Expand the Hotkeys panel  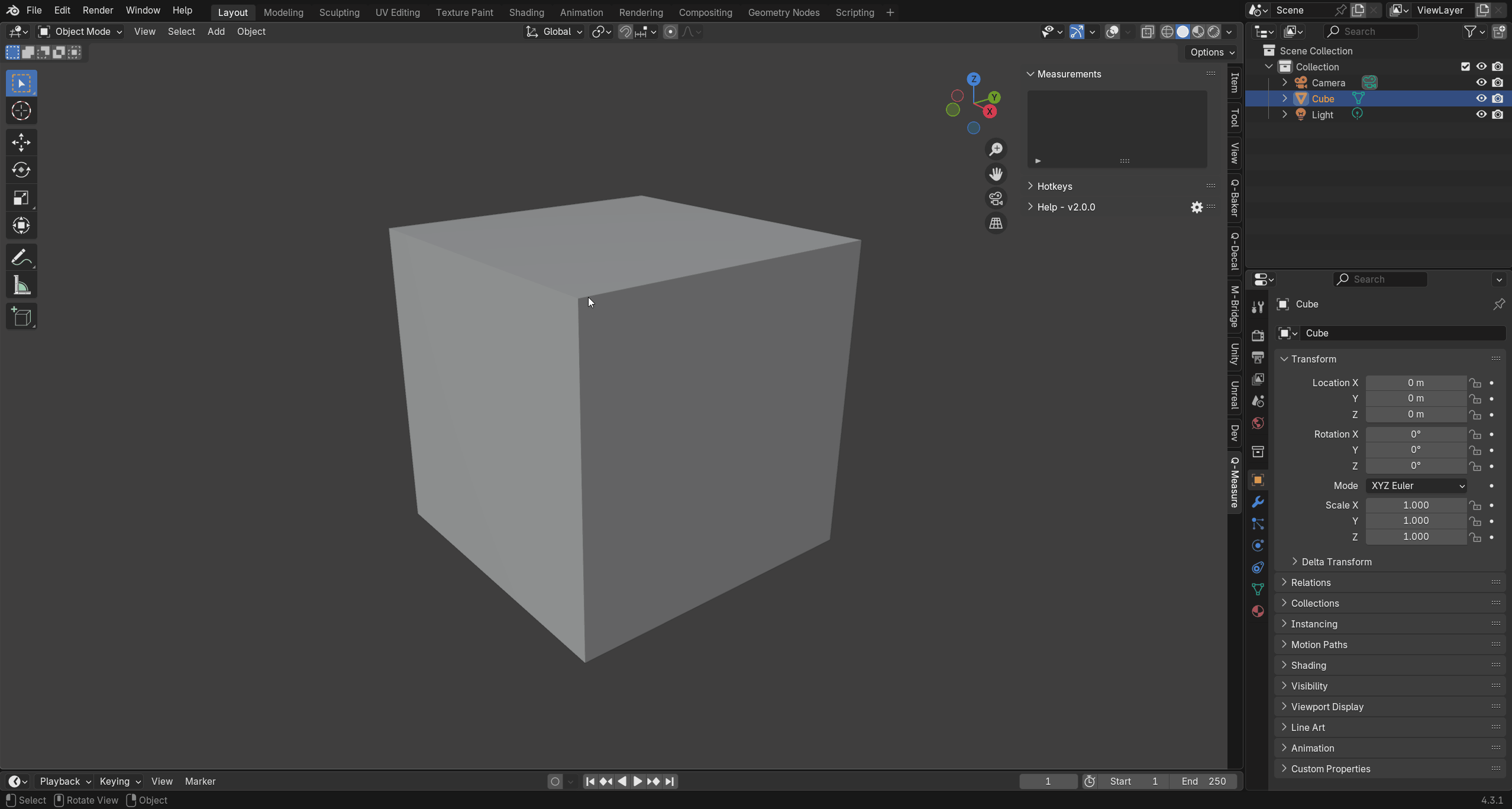point(1054,186)
